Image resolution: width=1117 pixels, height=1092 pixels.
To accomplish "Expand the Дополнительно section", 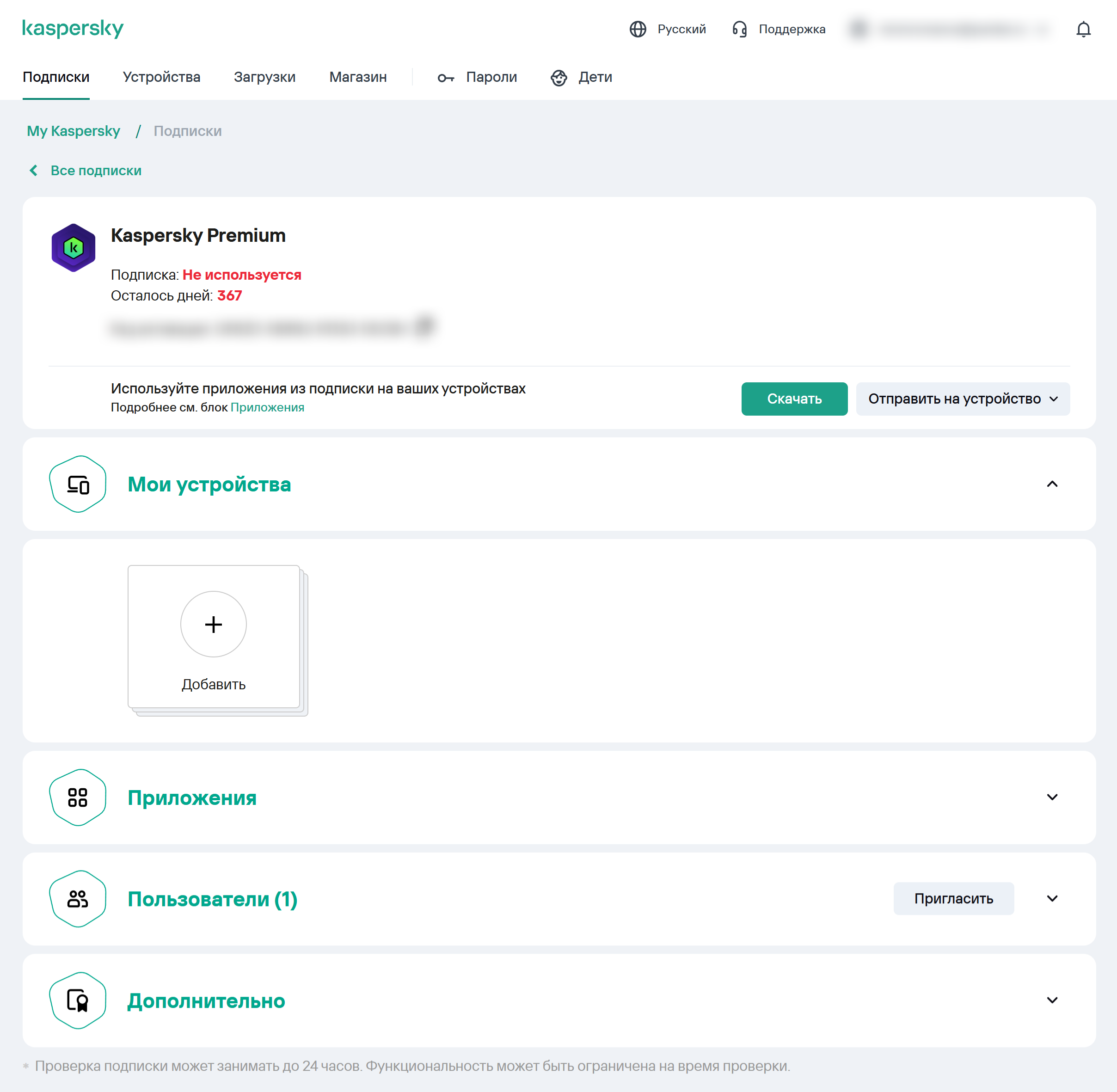I will click(1052, 1000).
